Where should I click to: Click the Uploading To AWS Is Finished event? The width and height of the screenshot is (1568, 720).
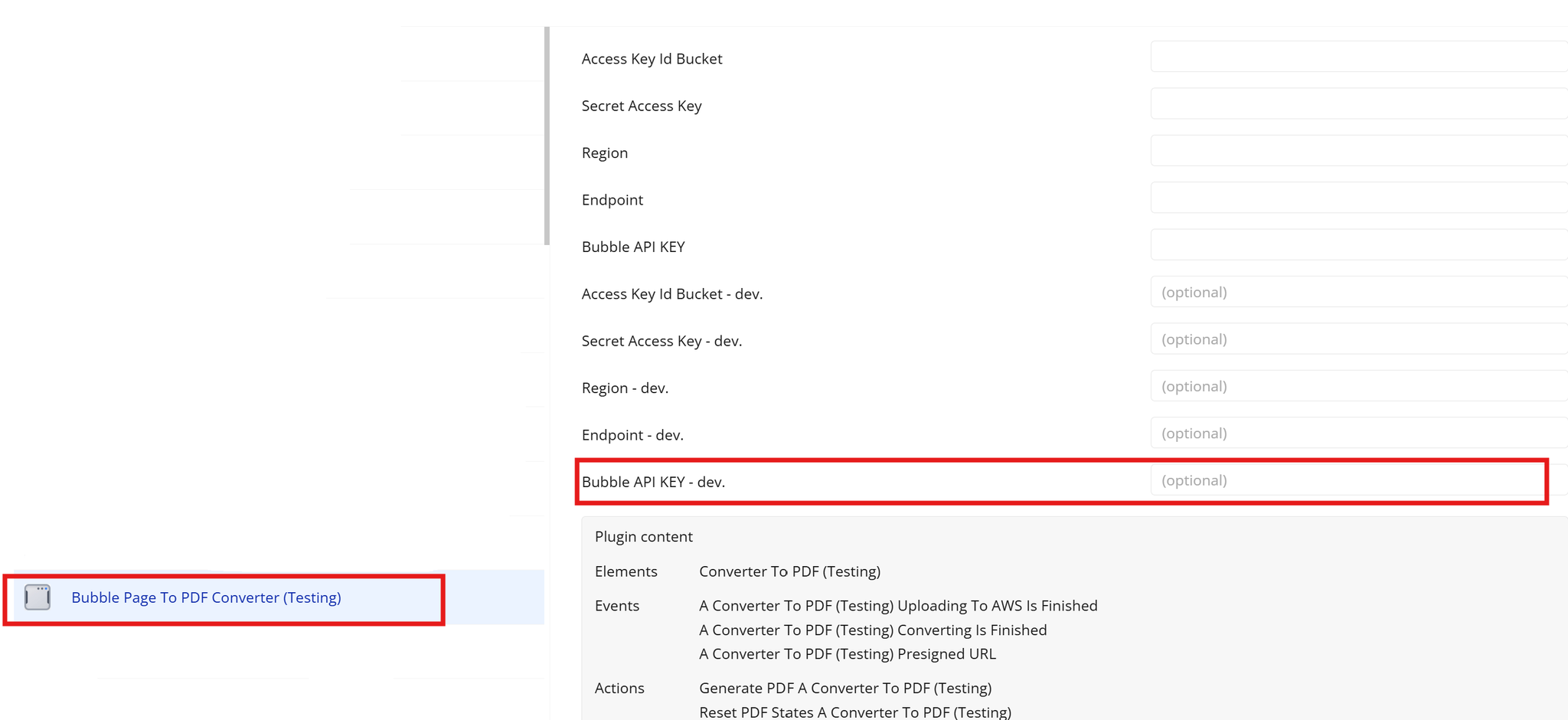pos(898,606)
